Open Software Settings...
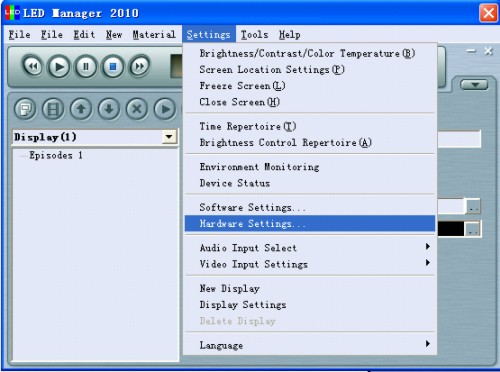The width and height of the screenshot is (500, 372). 310,207
